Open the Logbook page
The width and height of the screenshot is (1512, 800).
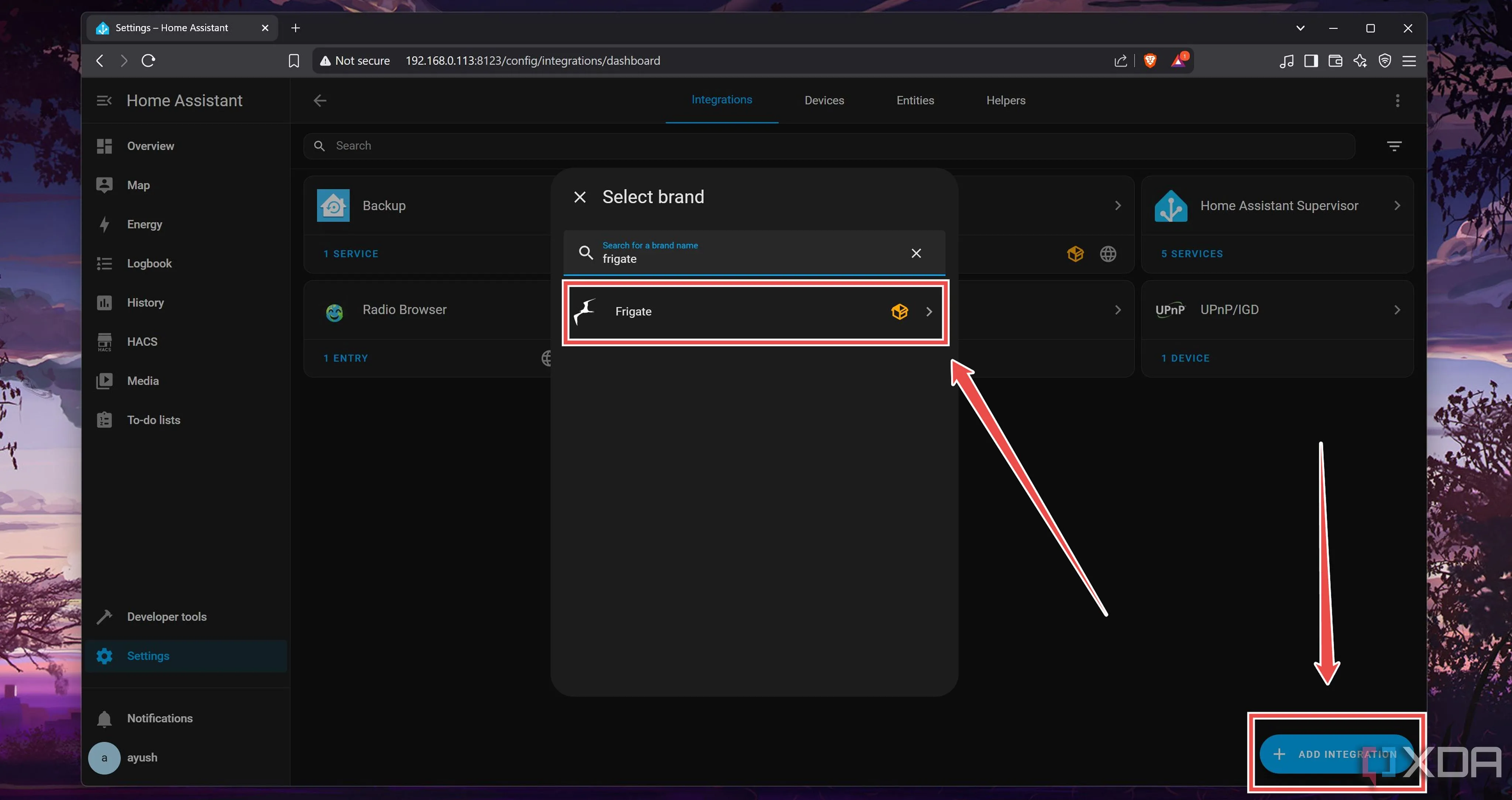149,263
